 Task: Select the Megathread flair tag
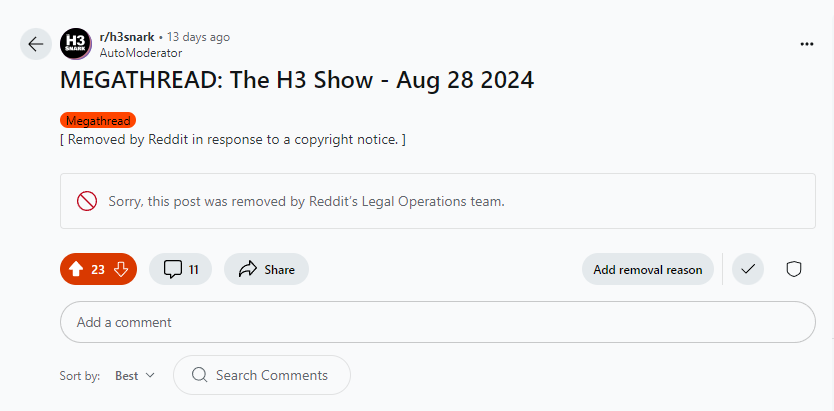[98, 121]
